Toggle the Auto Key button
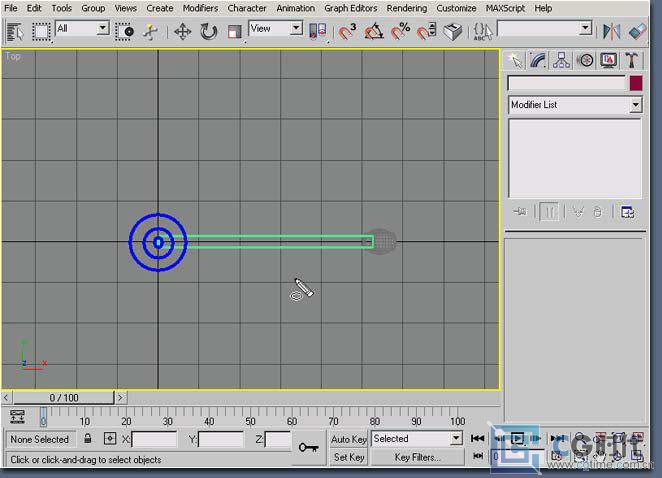662x478 pixels. (x=348, y=439)
